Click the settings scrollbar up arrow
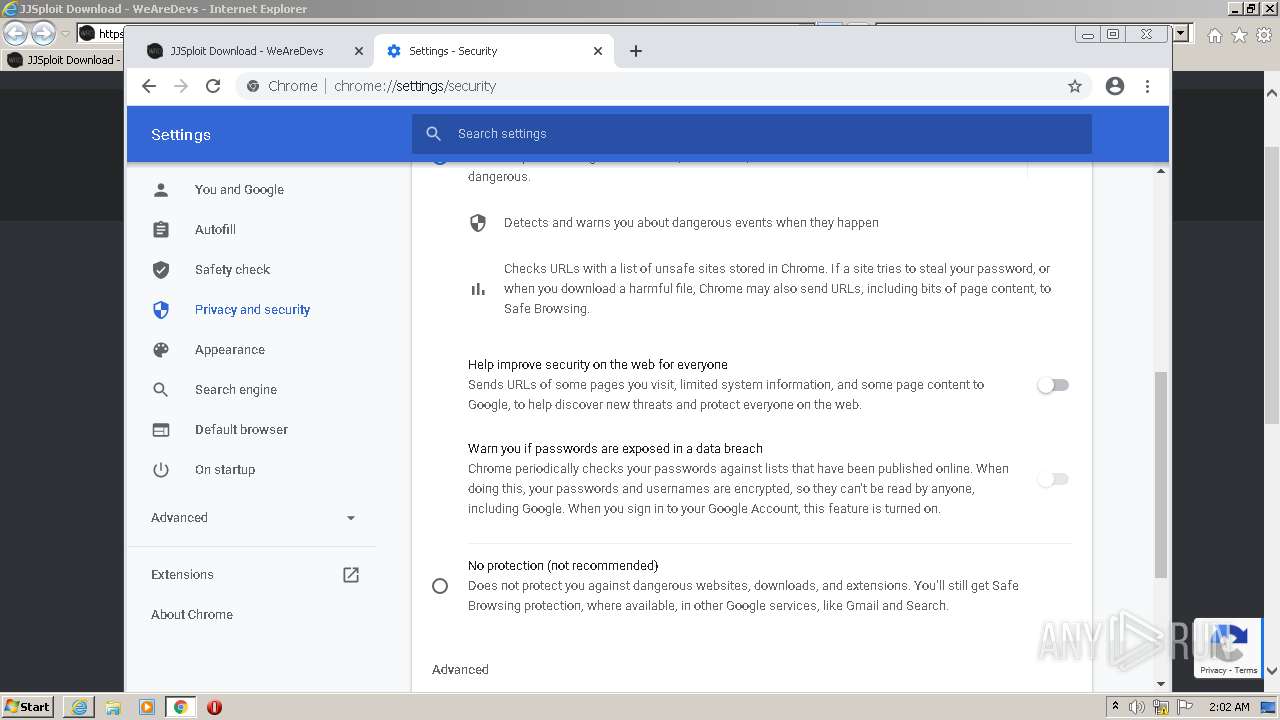 [1161, 171]
